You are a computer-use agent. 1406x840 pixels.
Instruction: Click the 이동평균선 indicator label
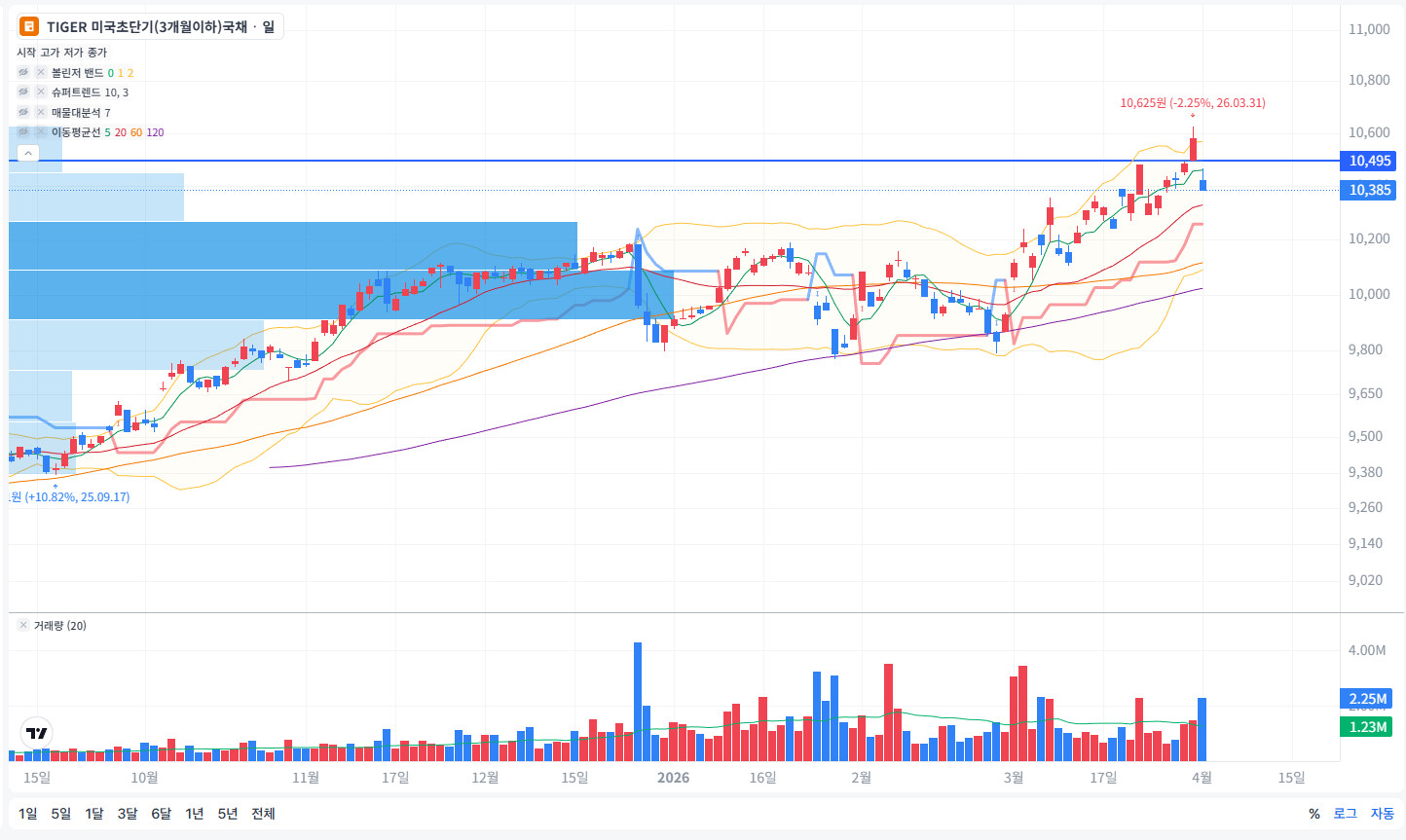coord(76,132)
